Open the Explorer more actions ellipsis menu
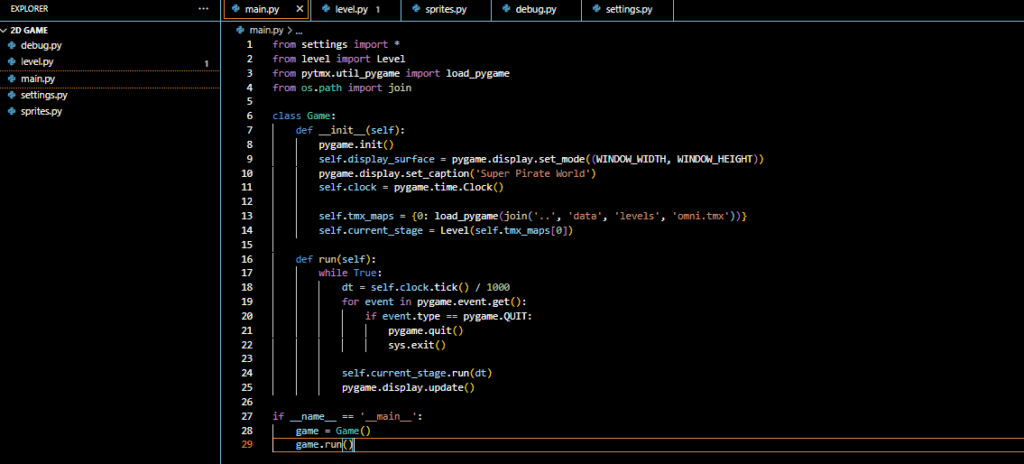Screen dimensions: 1024x464 point(204,9)
